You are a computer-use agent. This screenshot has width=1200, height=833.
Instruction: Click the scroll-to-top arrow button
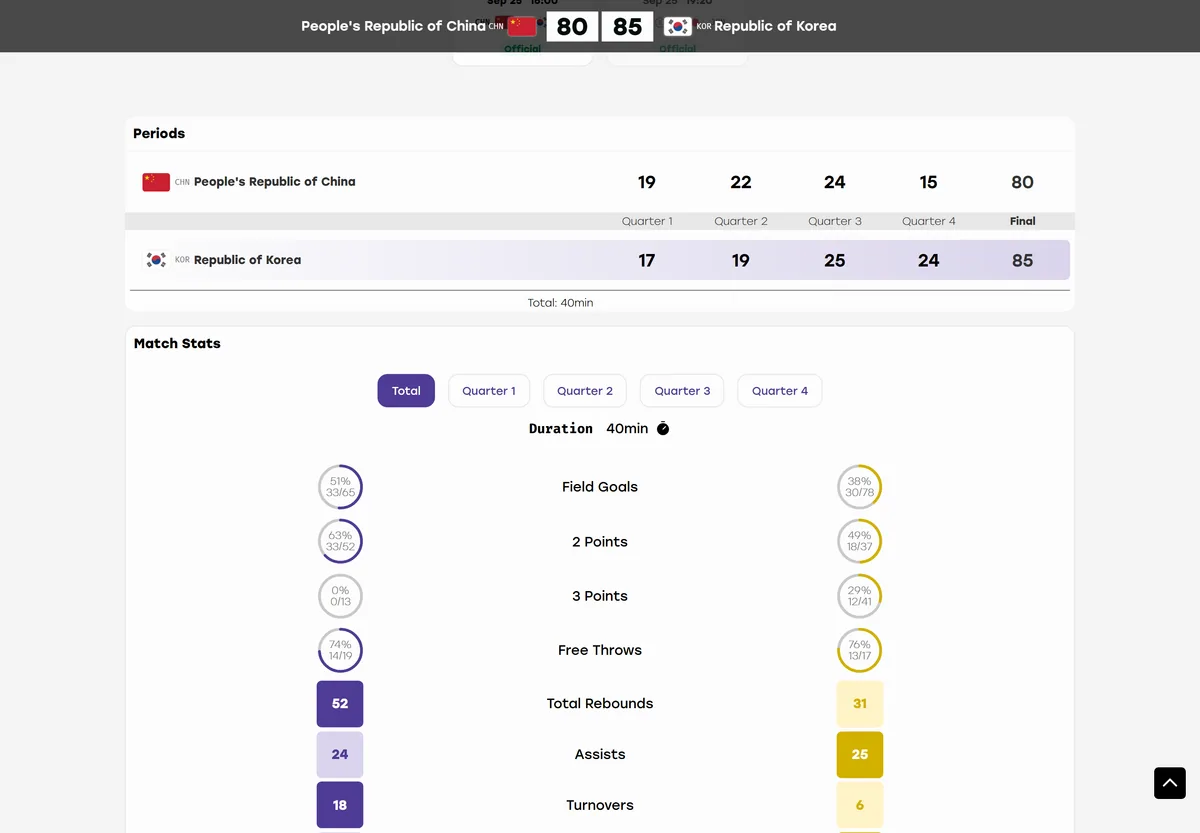point(1170,783)
